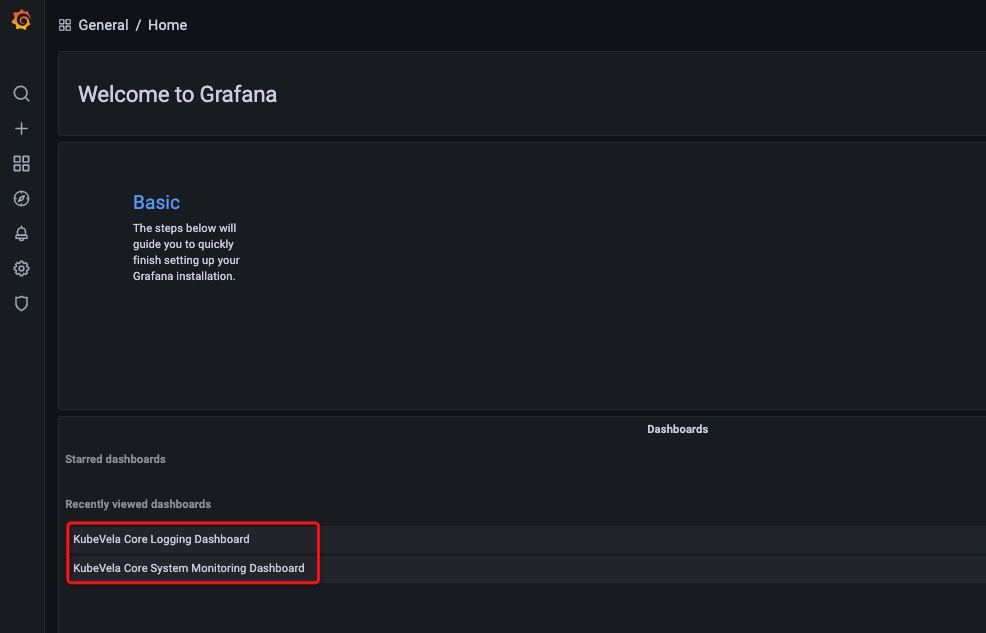The width and height of the screenshot is (986, 633).
Task: Click the Starred dashboards section header
Action: tap(115, 459)
